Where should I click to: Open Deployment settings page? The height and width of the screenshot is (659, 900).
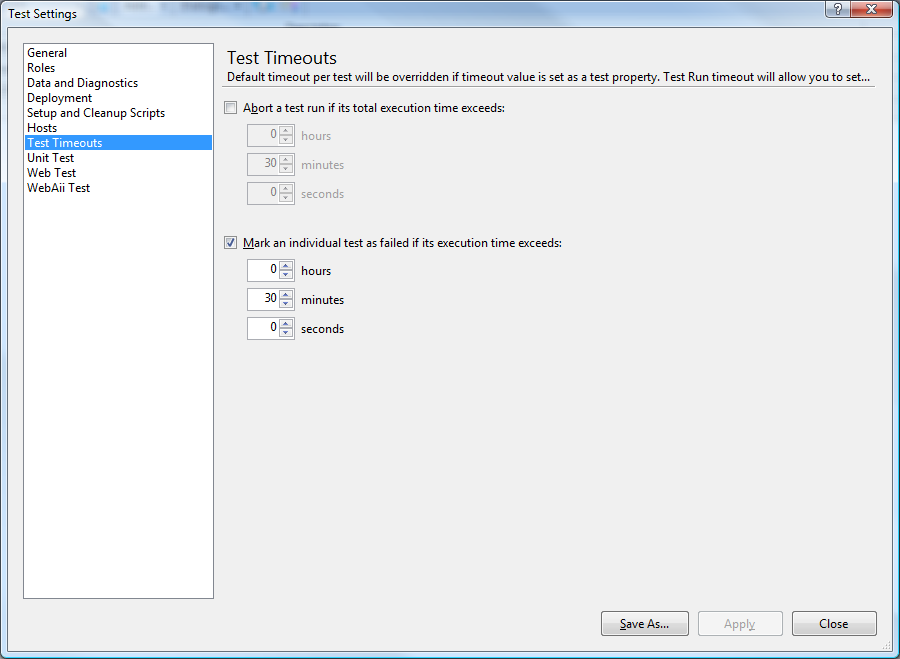pyautogui.click(x=59, y=98)
